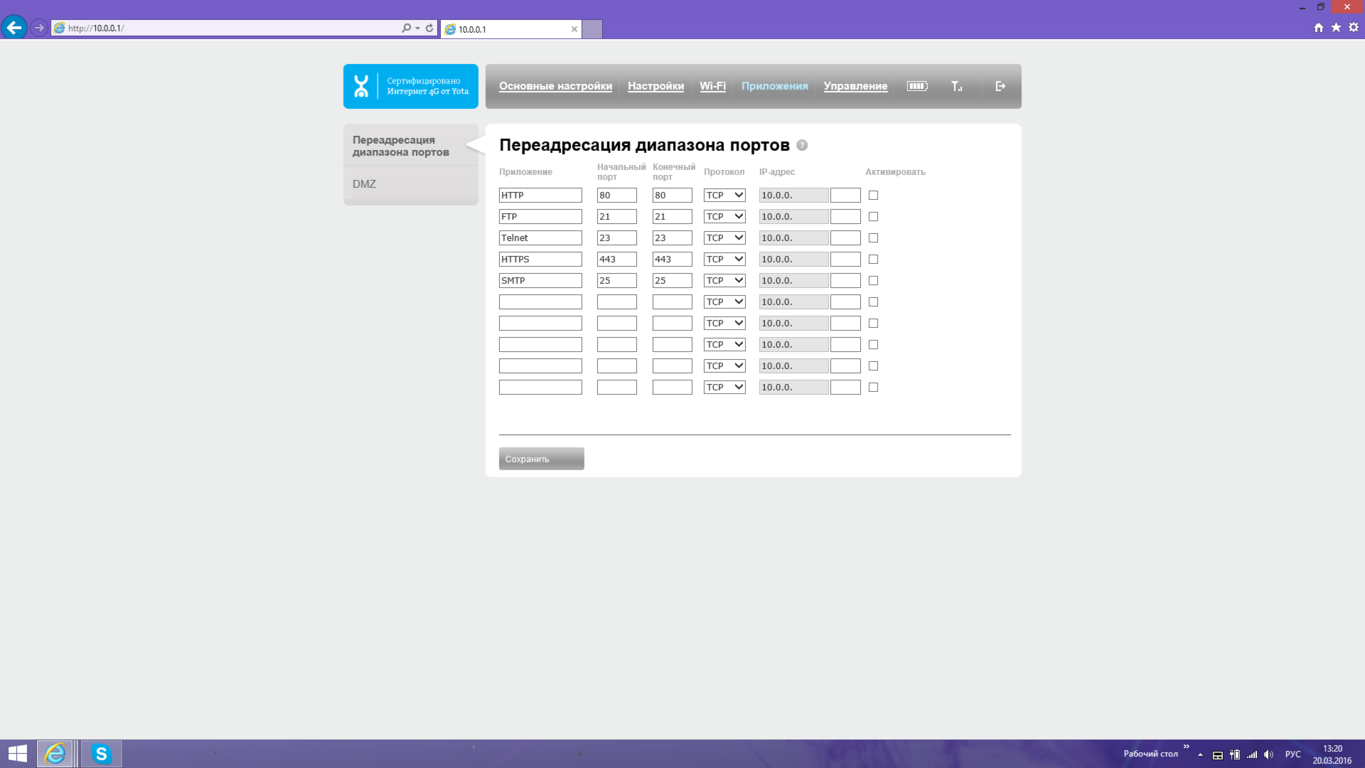Click Telnet application name field

click(540, 238)
